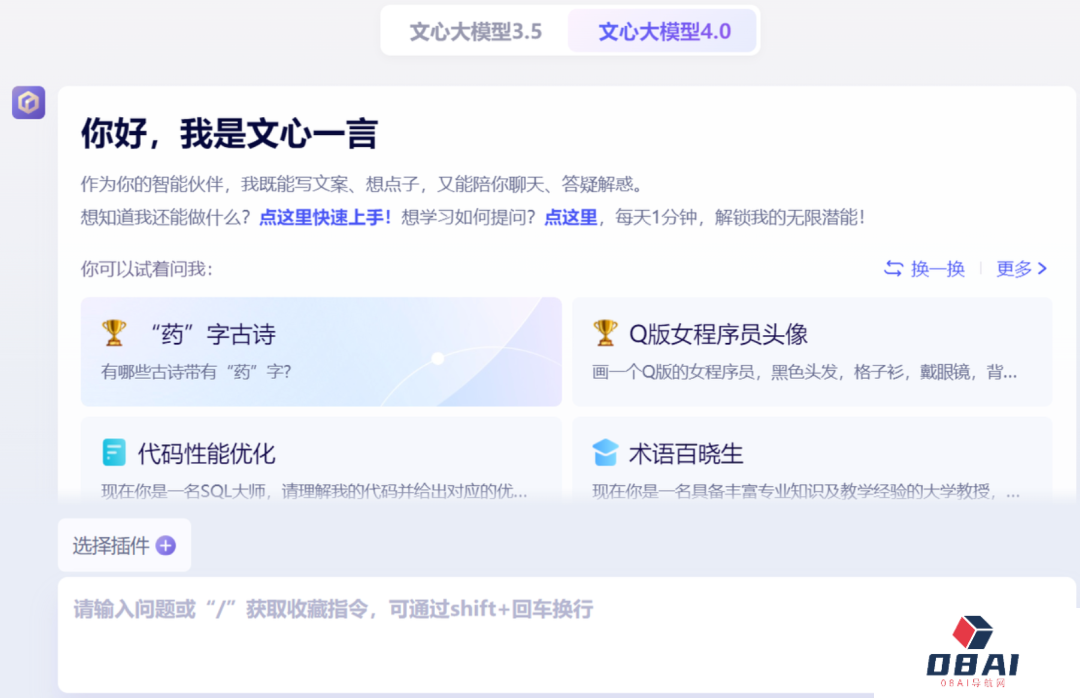The image size is (1080, 698).
Task: Choose the 术语百晓生 prompt title
Action: point(686,453)
